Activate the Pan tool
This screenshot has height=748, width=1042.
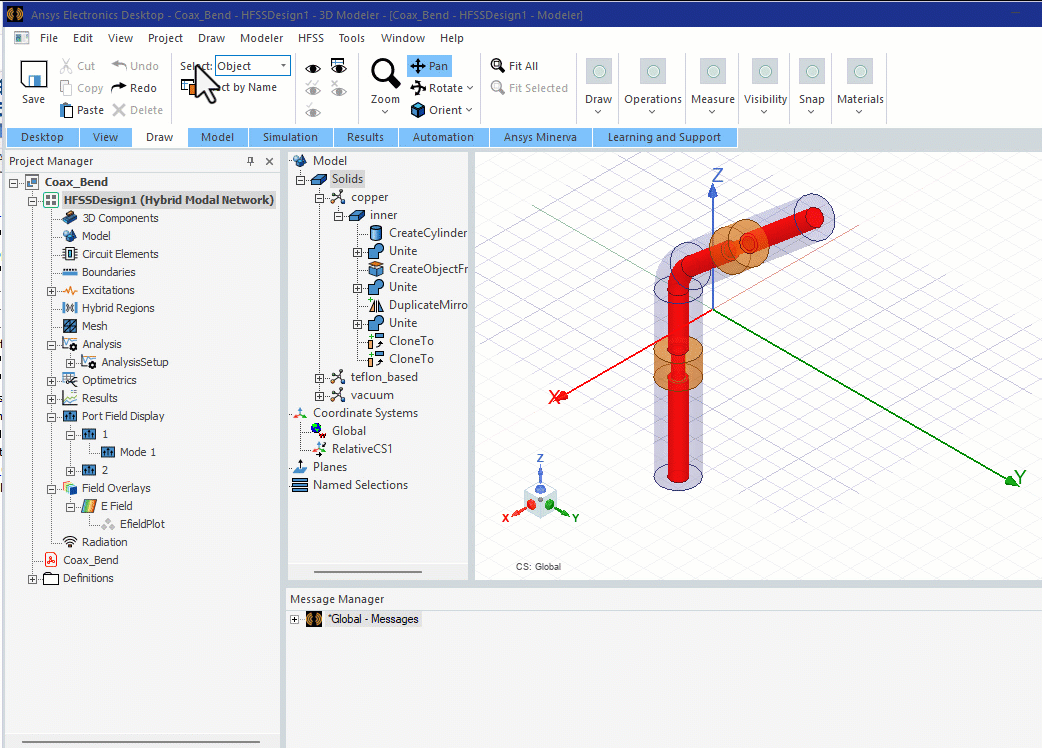pyautogui.click(x=429, y=66)
